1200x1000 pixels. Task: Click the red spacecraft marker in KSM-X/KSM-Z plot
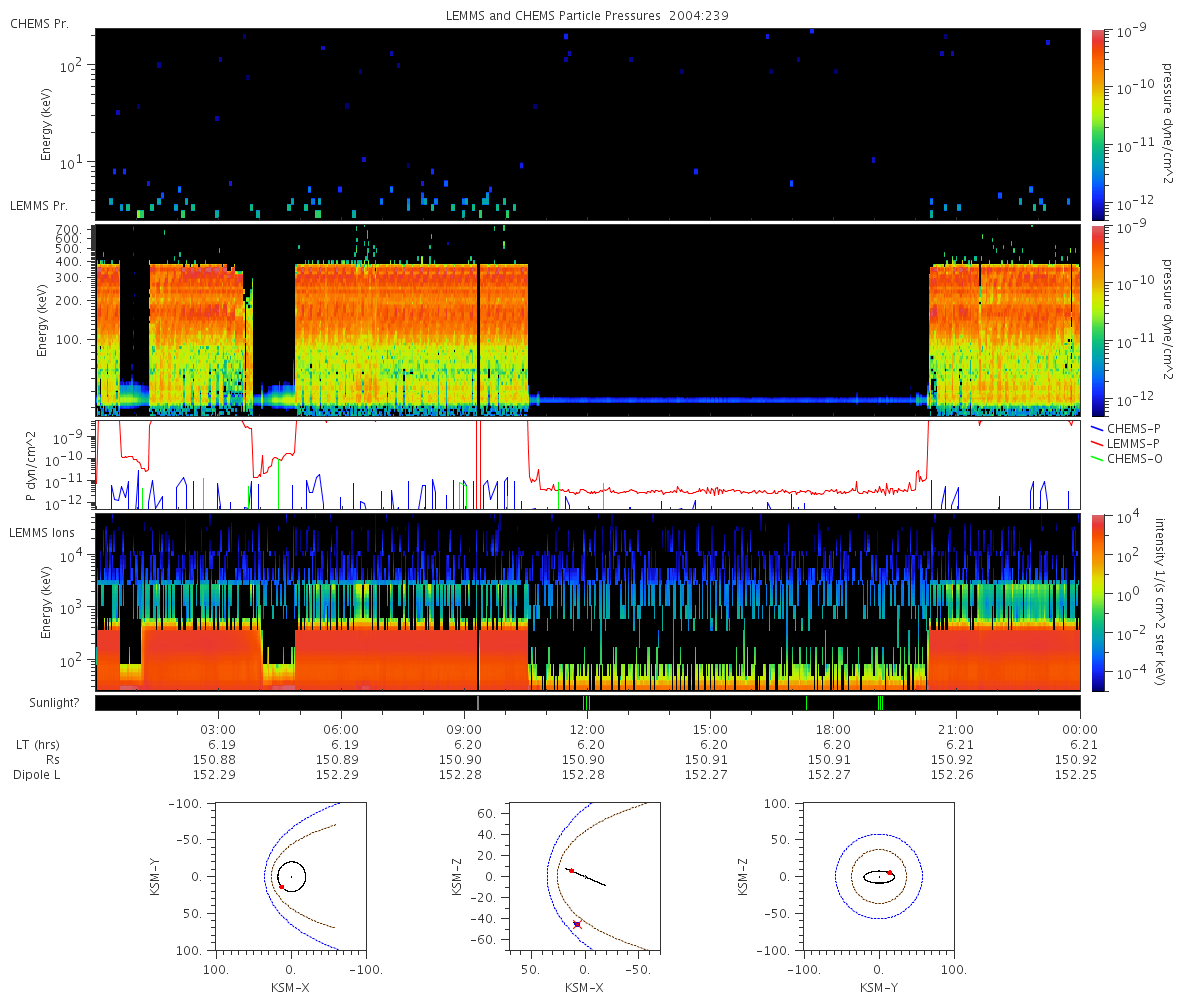pos(571,871)
